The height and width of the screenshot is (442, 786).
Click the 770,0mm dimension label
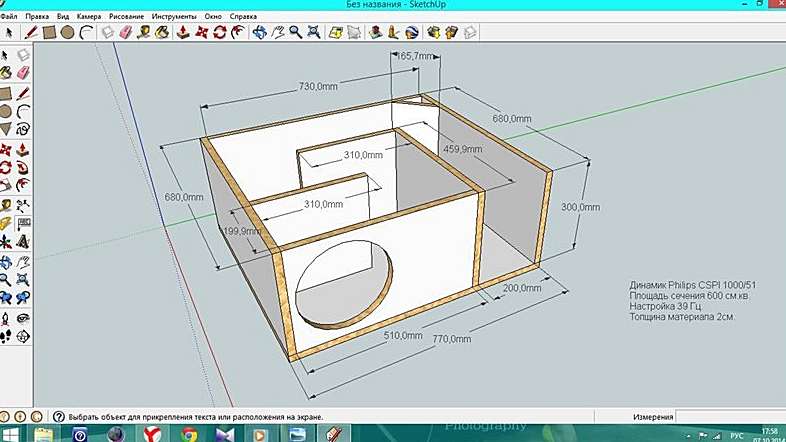coord(452,339)
